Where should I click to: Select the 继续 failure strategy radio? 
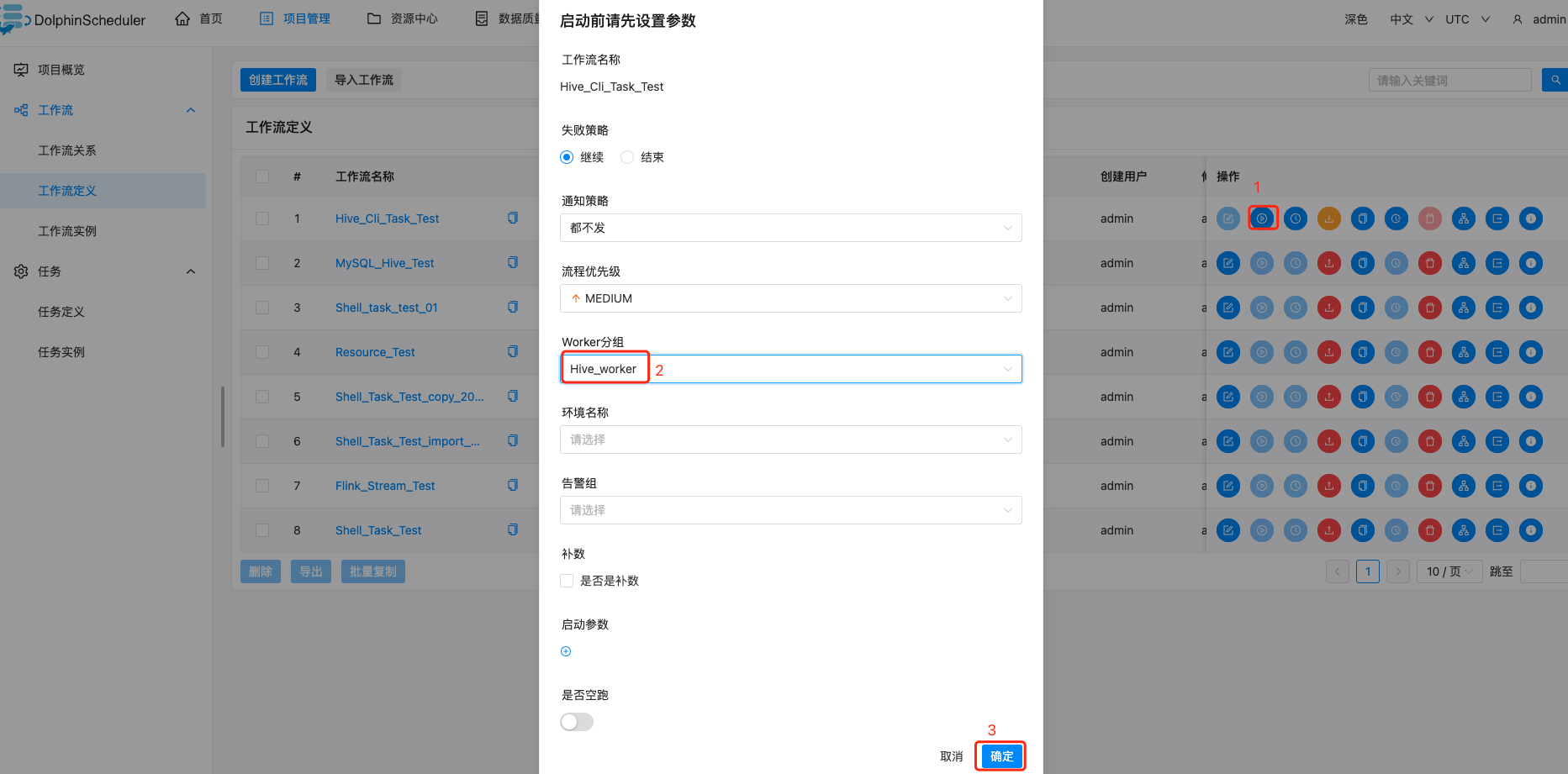567,157
